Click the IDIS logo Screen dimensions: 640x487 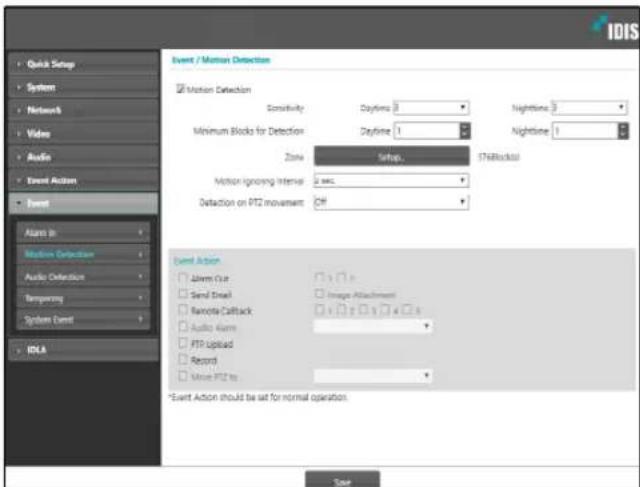(x=616, y=28)
